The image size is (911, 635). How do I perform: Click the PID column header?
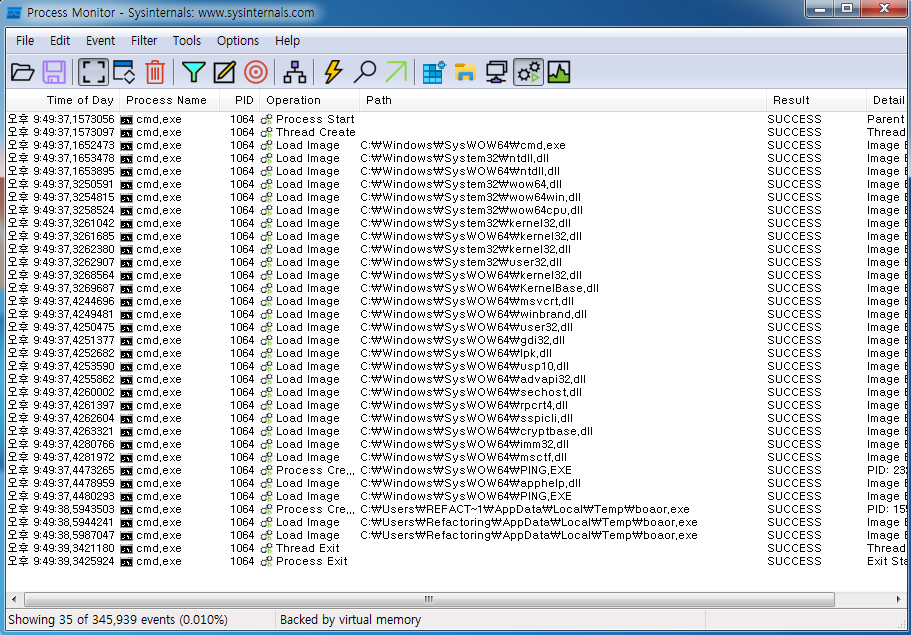tap(239, 100)
